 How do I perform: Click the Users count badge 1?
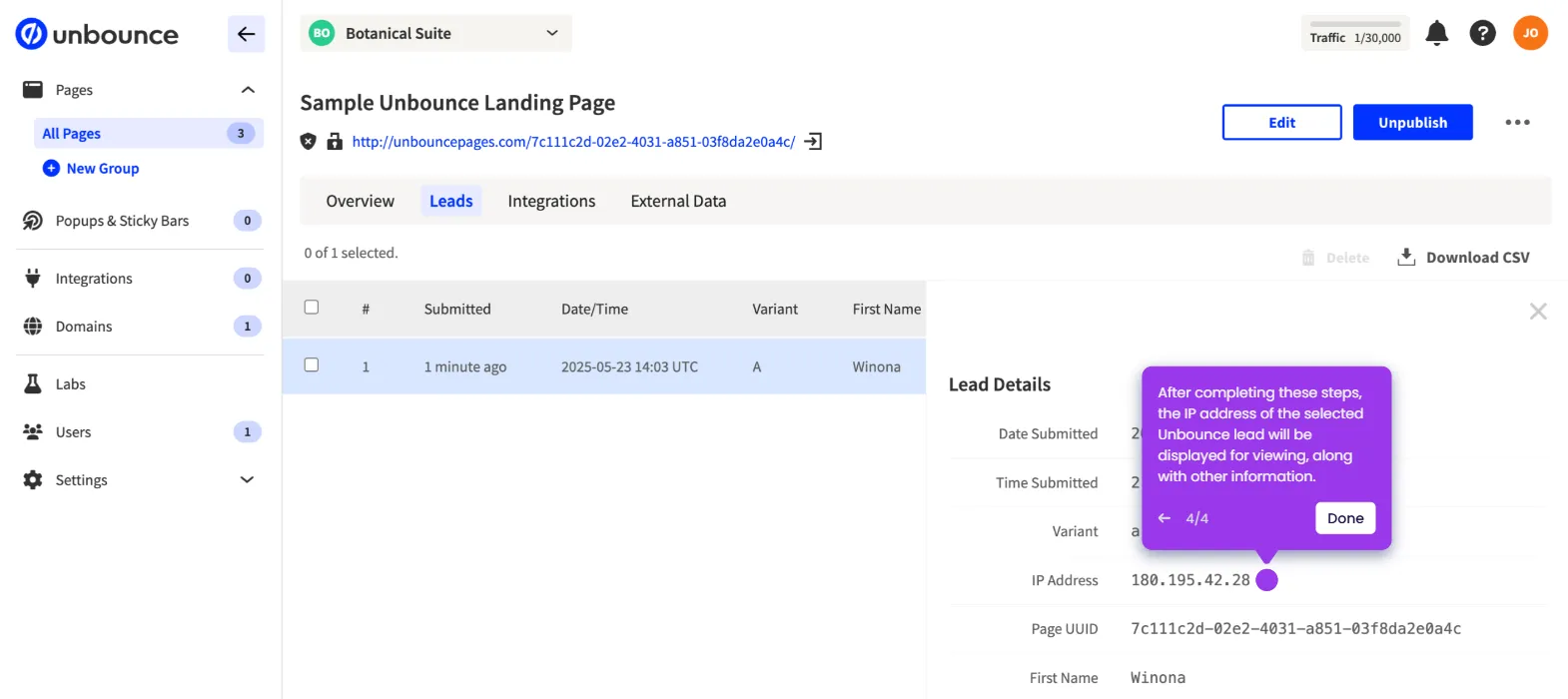click(x=248, y=432)
